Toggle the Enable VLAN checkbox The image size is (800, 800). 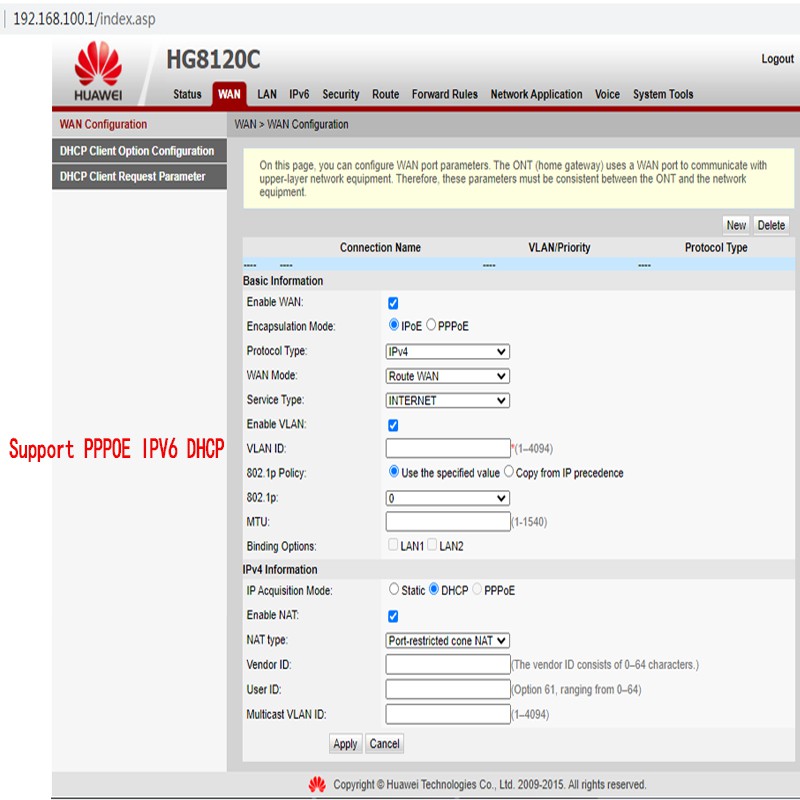pyautogui.click(x=393, y=425)
